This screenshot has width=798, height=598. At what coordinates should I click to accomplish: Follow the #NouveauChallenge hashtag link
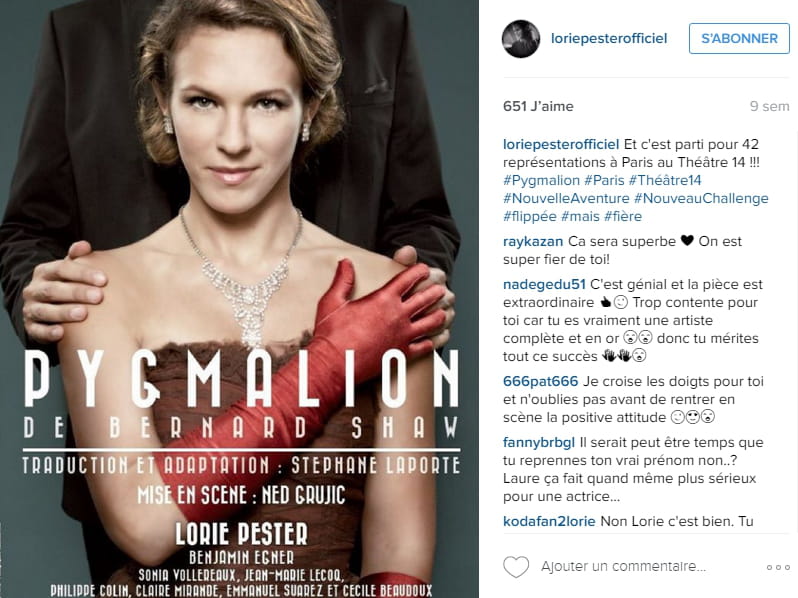click(701, 198)
